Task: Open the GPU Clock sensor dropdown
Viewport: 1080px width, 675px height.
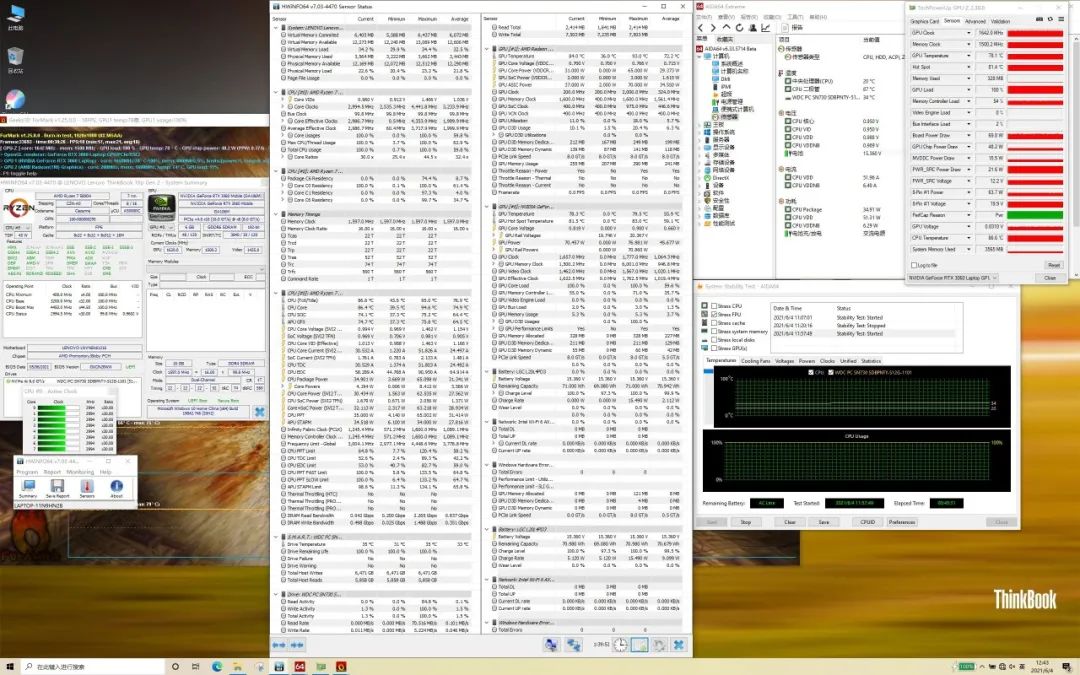Action: coord(970,34)
